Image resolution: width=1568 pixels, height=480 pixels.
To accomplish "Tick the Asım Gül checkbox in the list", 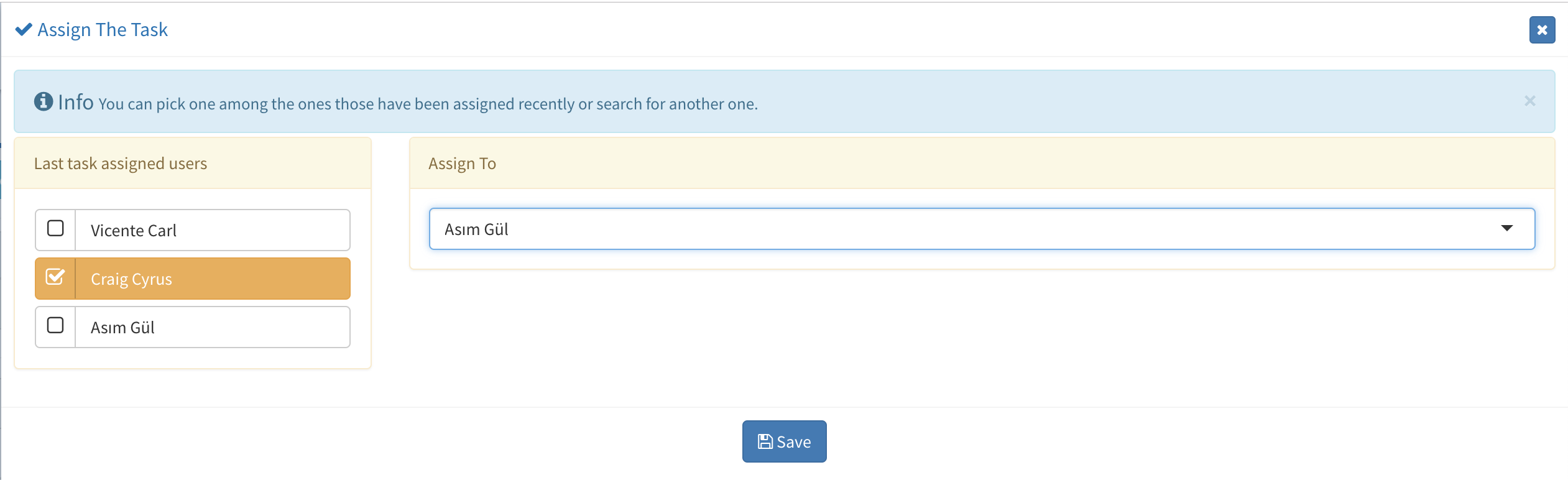I will (x=55, y=326).
